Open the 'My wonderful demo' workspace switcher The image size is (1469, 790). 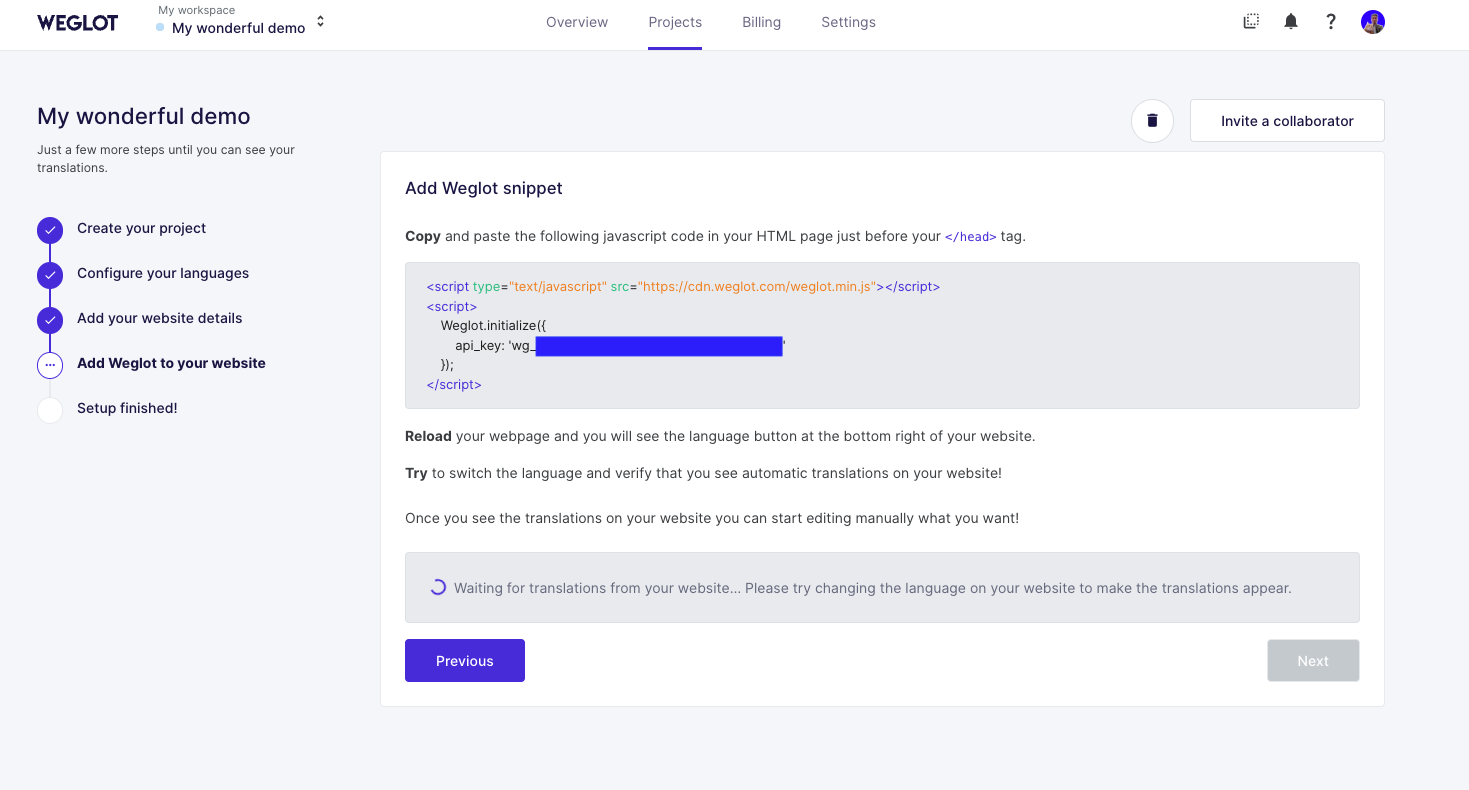(240, 27)
